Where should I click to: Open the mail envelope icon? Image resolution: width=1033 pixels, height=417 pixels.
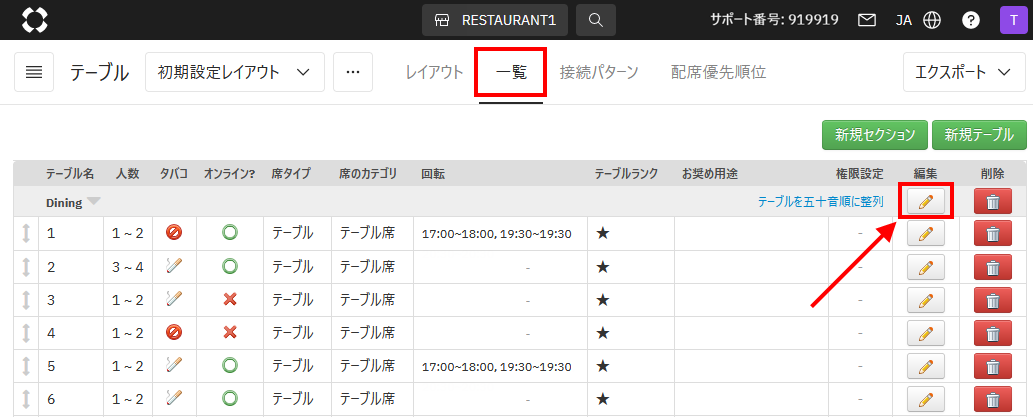click(x=867, y=20)
